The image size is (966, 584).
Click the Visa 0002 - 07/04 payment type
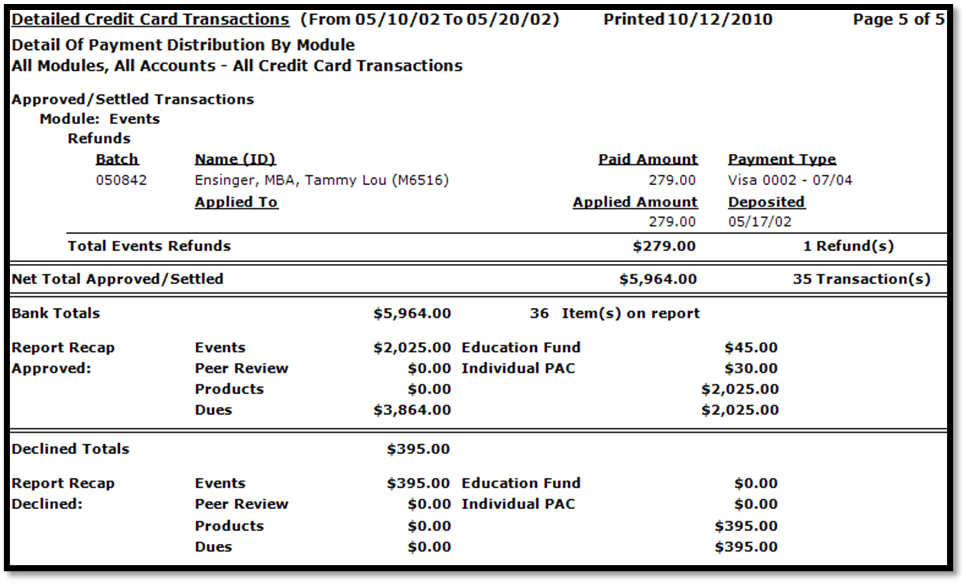tap(790, 180)
